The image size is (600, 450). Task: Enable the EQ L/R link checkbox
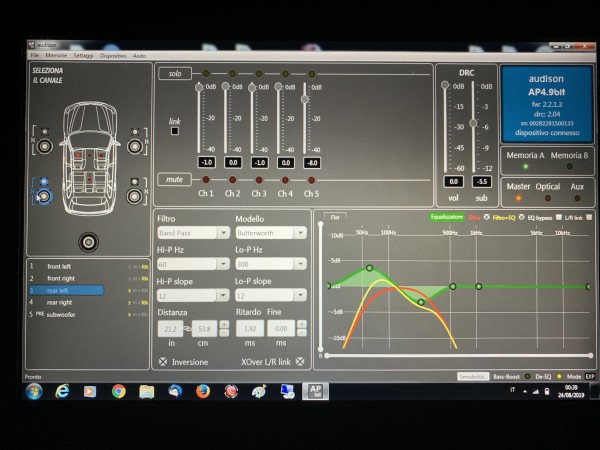(589, 217)
